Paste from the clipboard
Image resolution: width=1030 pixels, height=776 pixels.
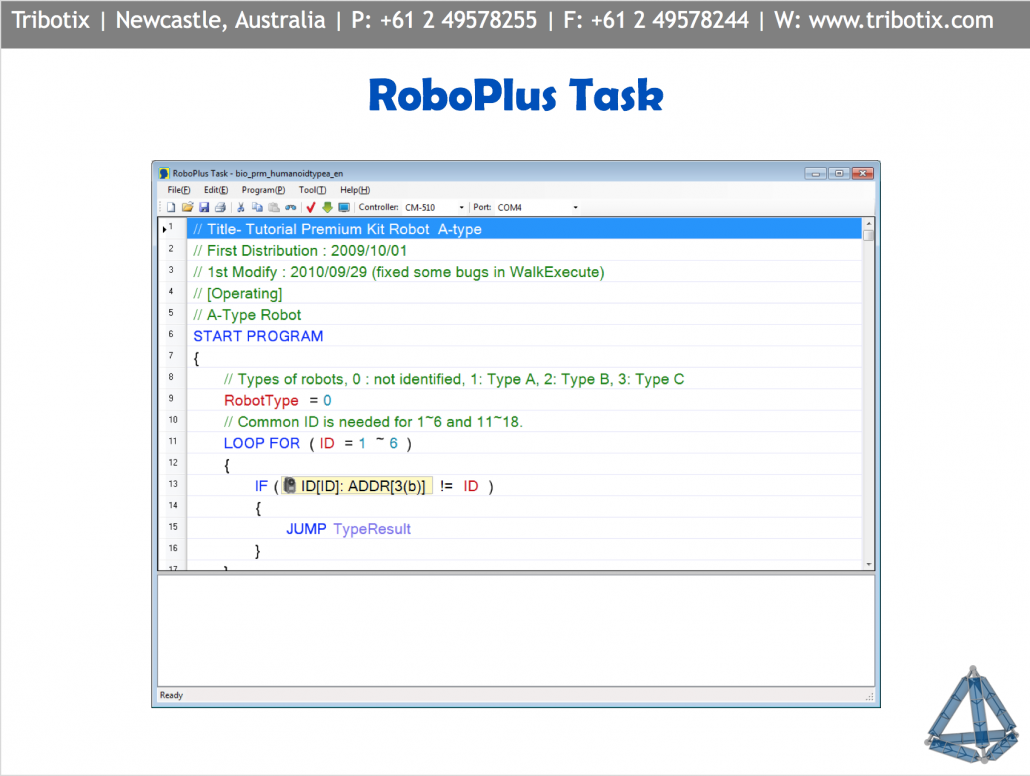coord(272,206)
